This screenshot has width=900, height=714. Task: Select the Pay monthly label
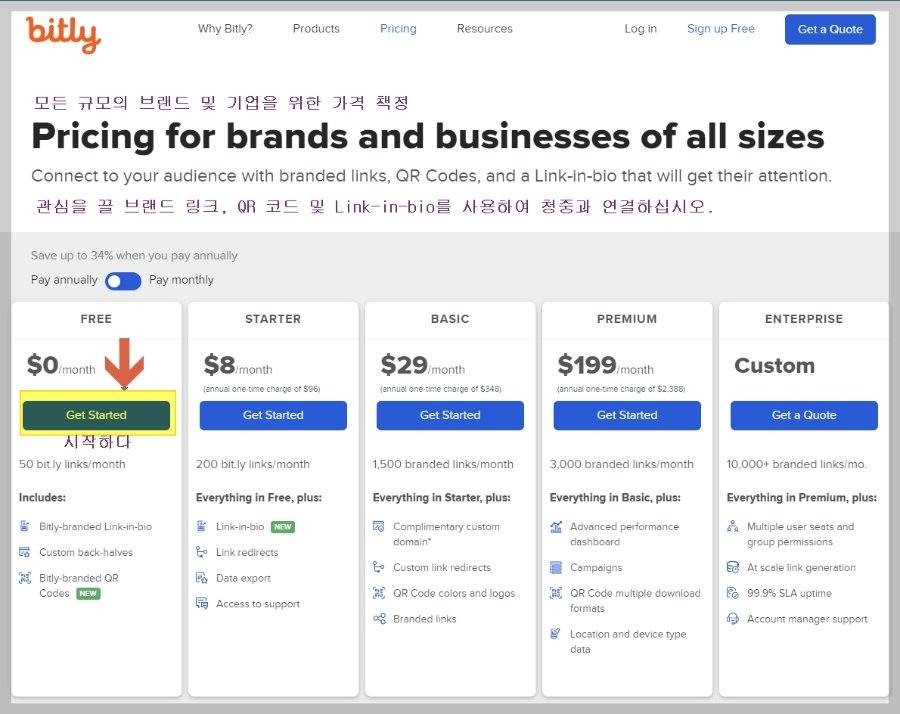(x=181, y=280)
